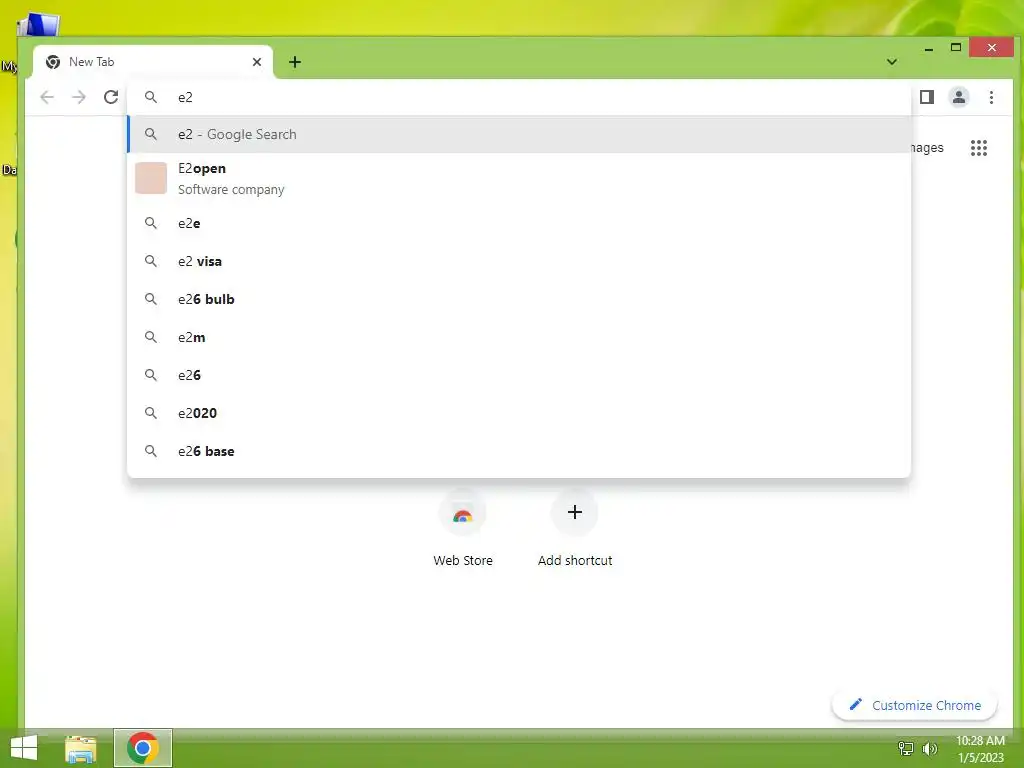Image resolution: width=1024 pixels, height=768 pixels.
Task: Click the search icon beside 'e2 visa'
Action: (151, 261)
